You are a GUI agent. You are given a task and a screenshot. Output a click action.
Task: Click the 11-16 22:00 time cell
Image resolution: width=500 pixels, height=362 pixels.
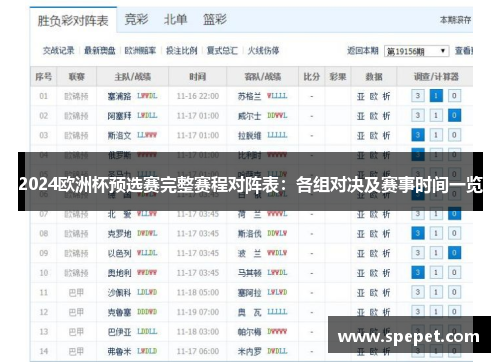pyautogui.click(x=198, y=96)
